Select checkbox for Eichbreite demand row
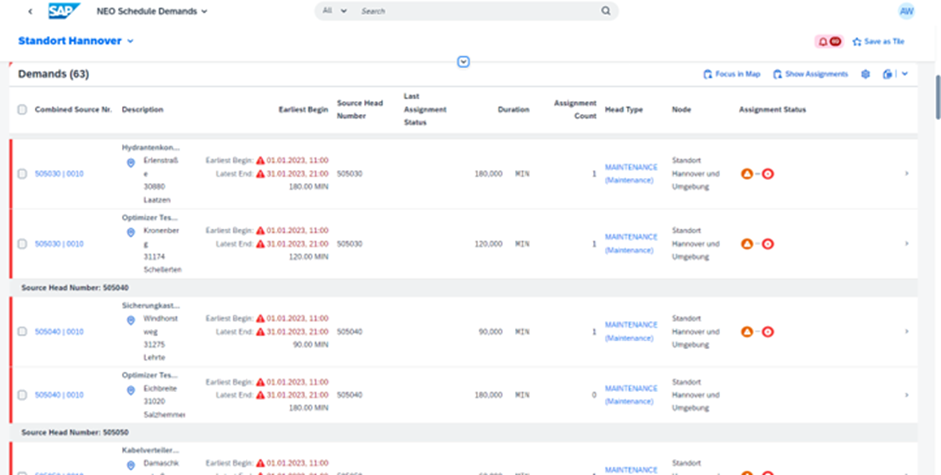This screenshot has width=941, height=475. 22,395
